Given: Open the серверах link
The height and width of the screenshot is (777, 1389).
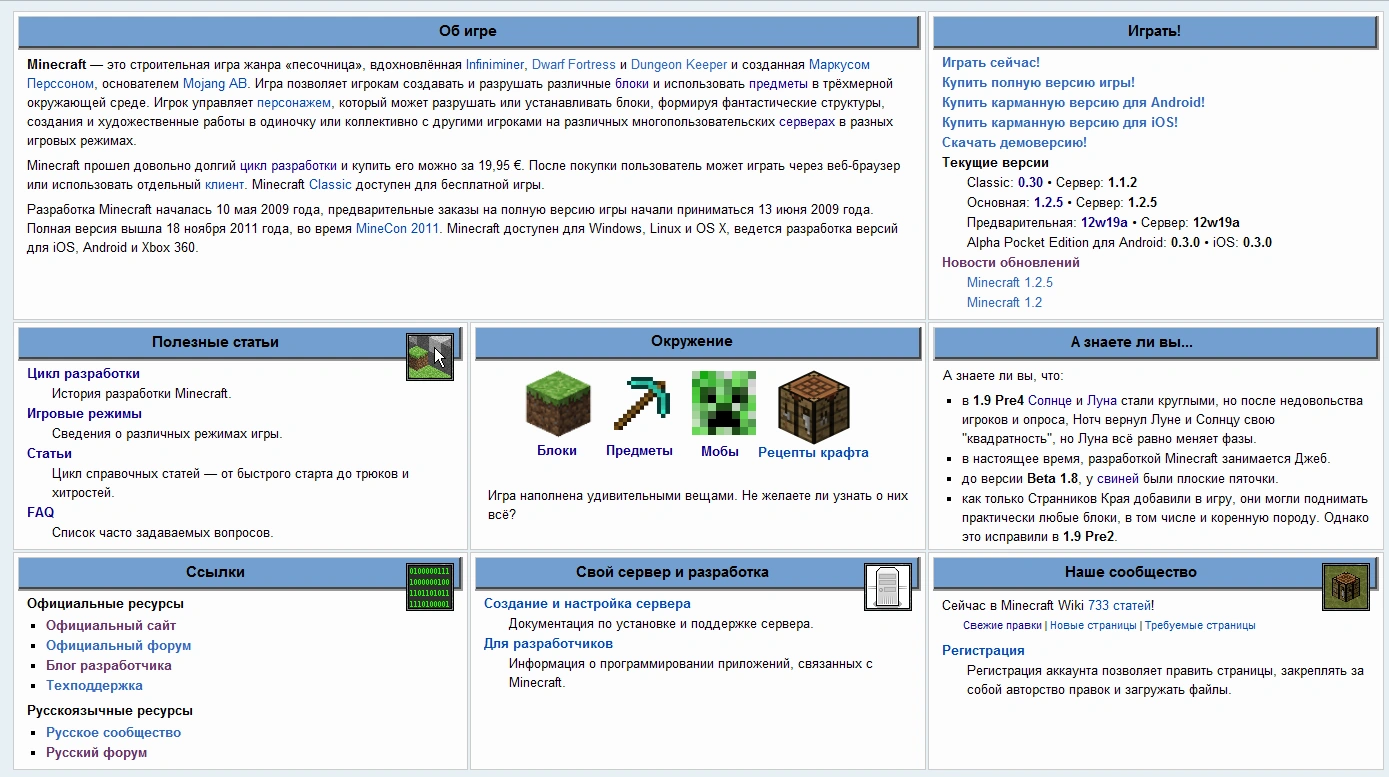Looking at the screenshot, I should pos(806,123).
